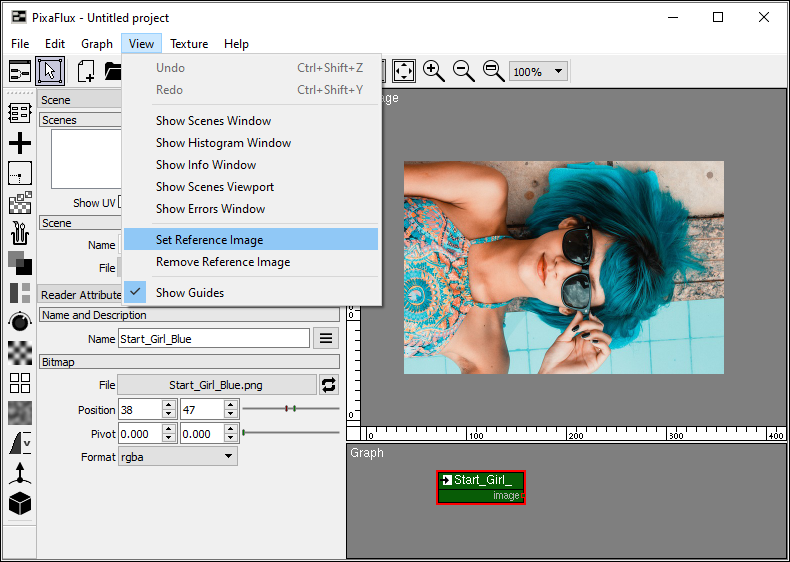Screen dimensions: 790x562
Task: Click the Start_Girl_Blue.png file button
Action: pyautogui.click(x=216, y=385)
